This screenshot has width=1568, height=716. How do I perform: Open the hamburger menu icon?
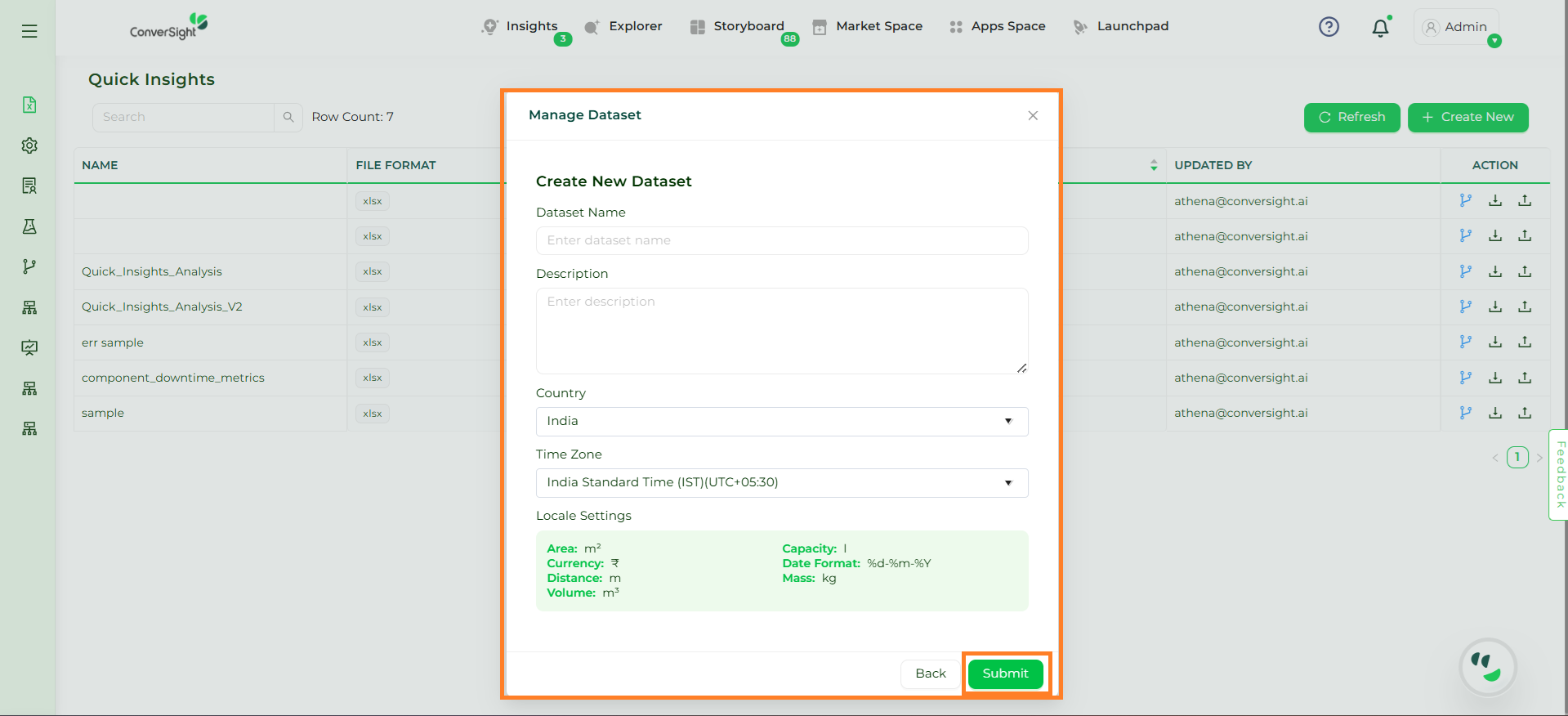click(29, 31)
